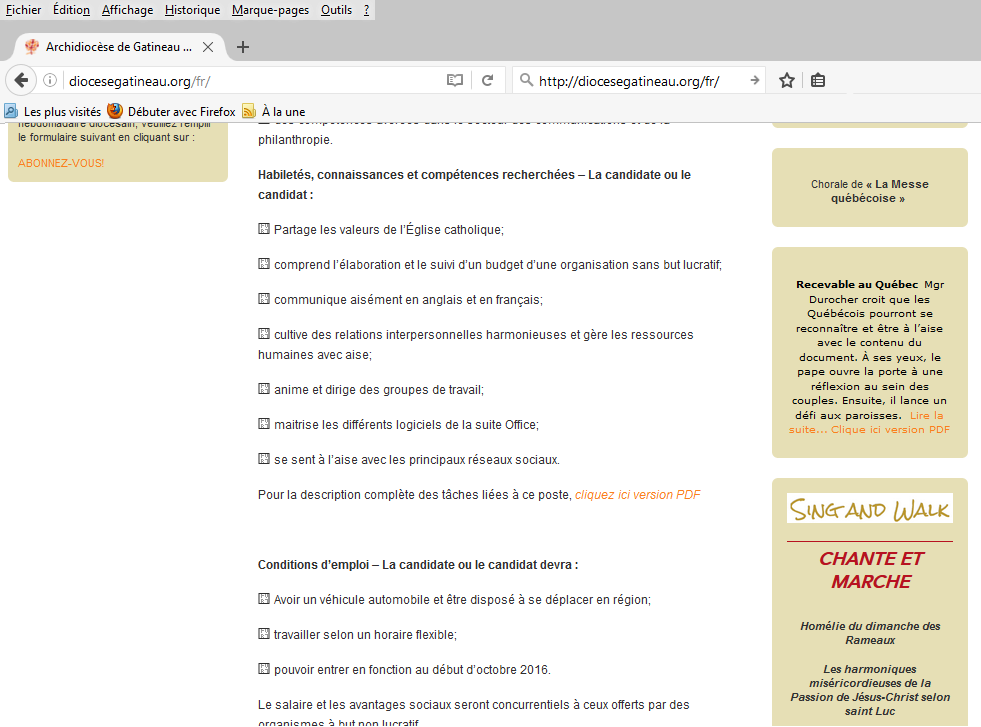Open the Édition menu
The width and height of the screenshot is (981, 727).
click(x=71, y=10)
